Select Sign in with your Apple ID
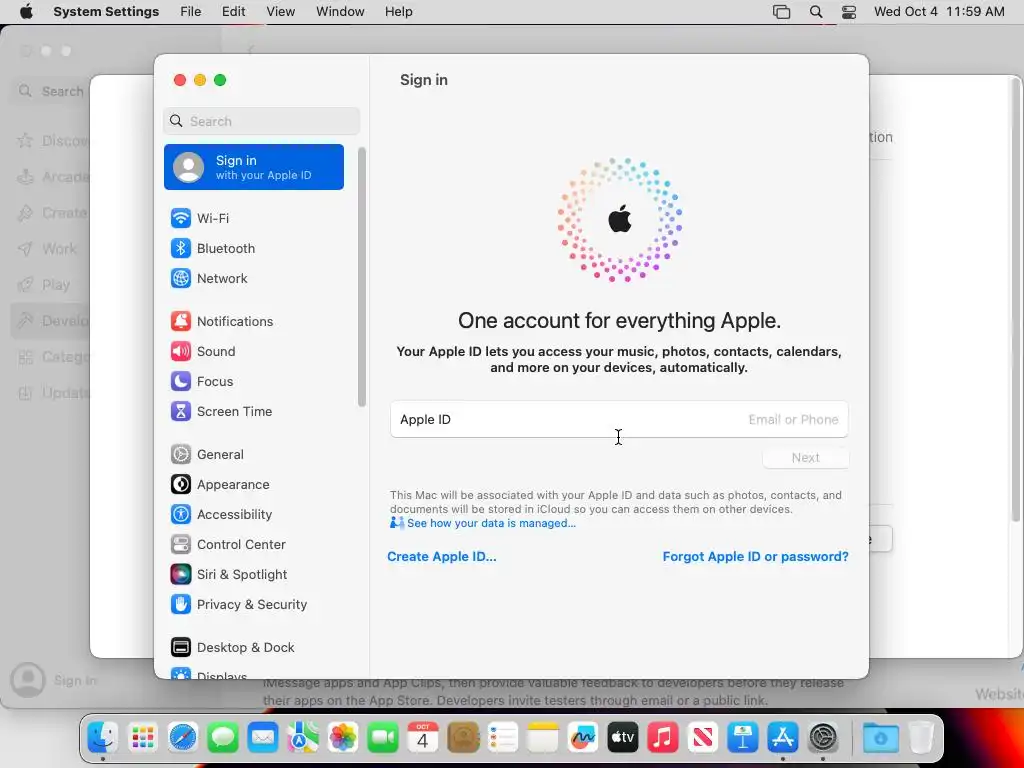Image resolution: width=1024 pixels, height=768 pixels. pyautogui.click(x=253, y=167)
